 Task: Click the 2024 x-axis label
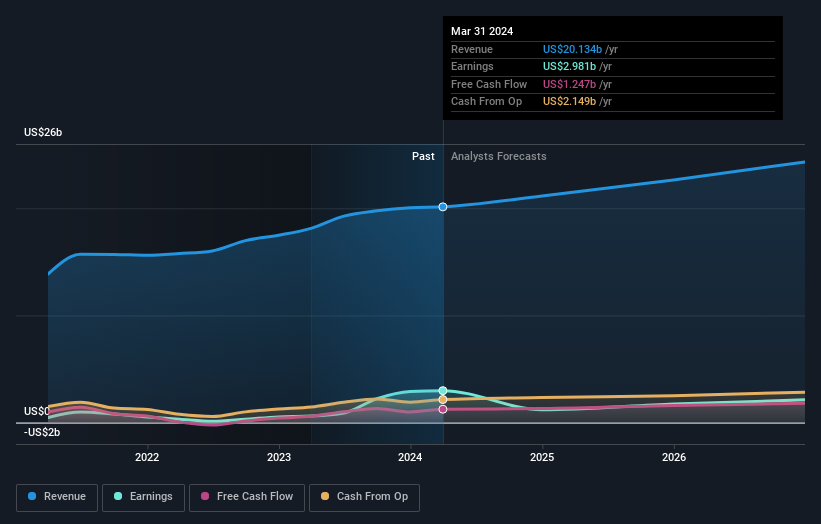click(410, 457)
